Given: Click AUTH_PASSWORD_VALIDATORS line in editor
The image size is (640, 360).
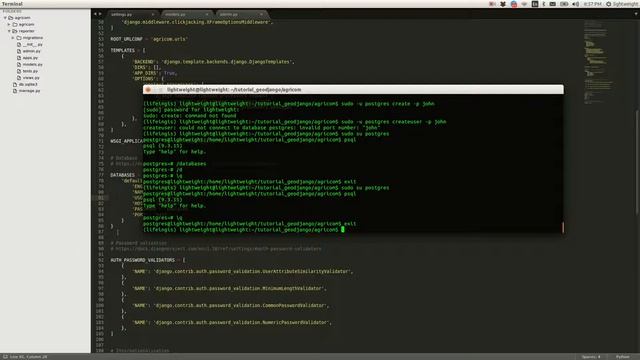Looking at the screenshot, I should pos(147,260).
